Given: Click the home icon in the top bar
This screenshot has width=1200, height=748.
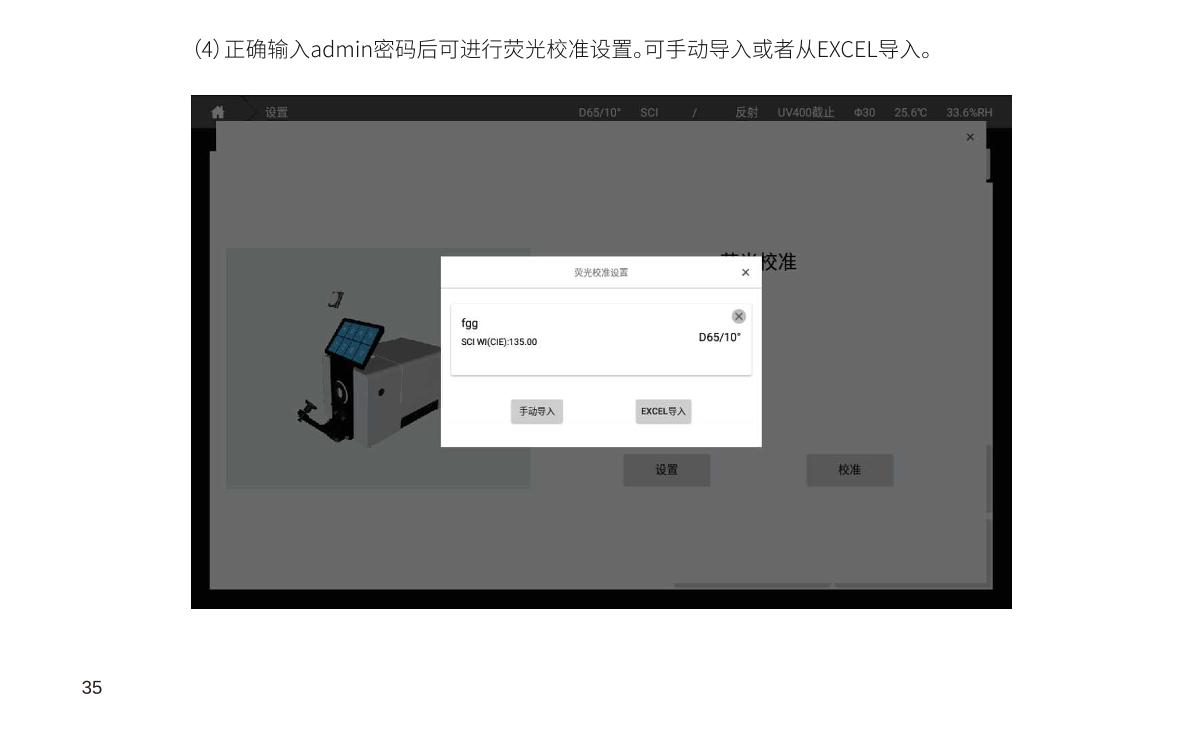Looking at the screenshot, I should pyautogui.click(x=218, y=113).
